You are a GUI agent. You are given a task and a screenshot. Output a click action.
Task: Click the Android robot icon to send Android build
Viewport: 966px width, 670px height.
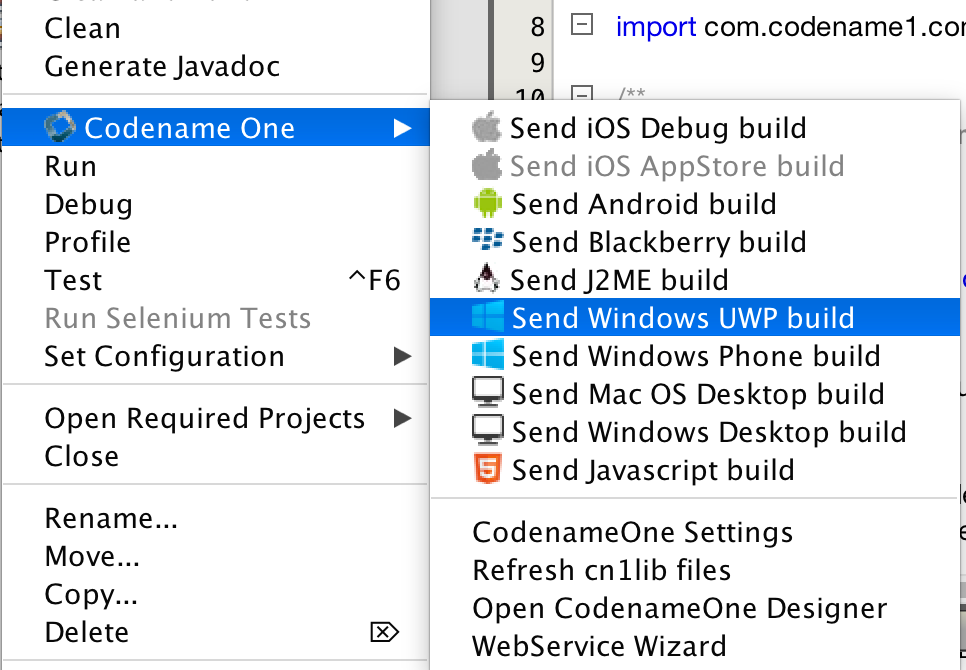tap(488, 204)
